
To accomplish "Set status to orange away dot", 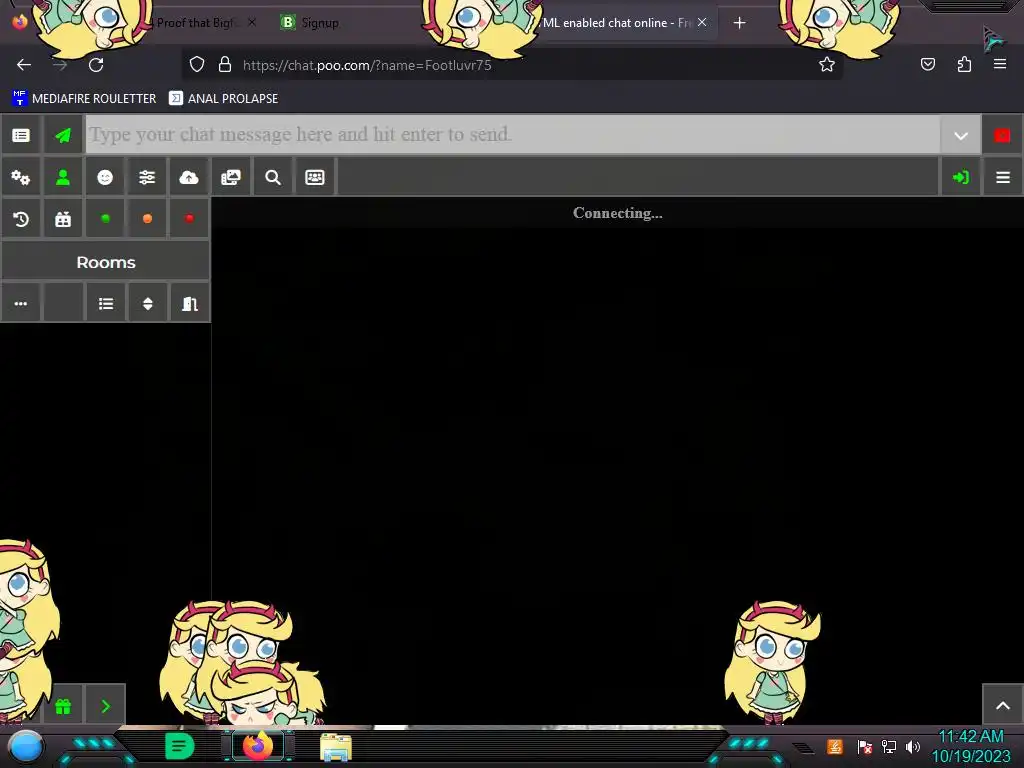I will pyautogui.click(x=147, y=219).
